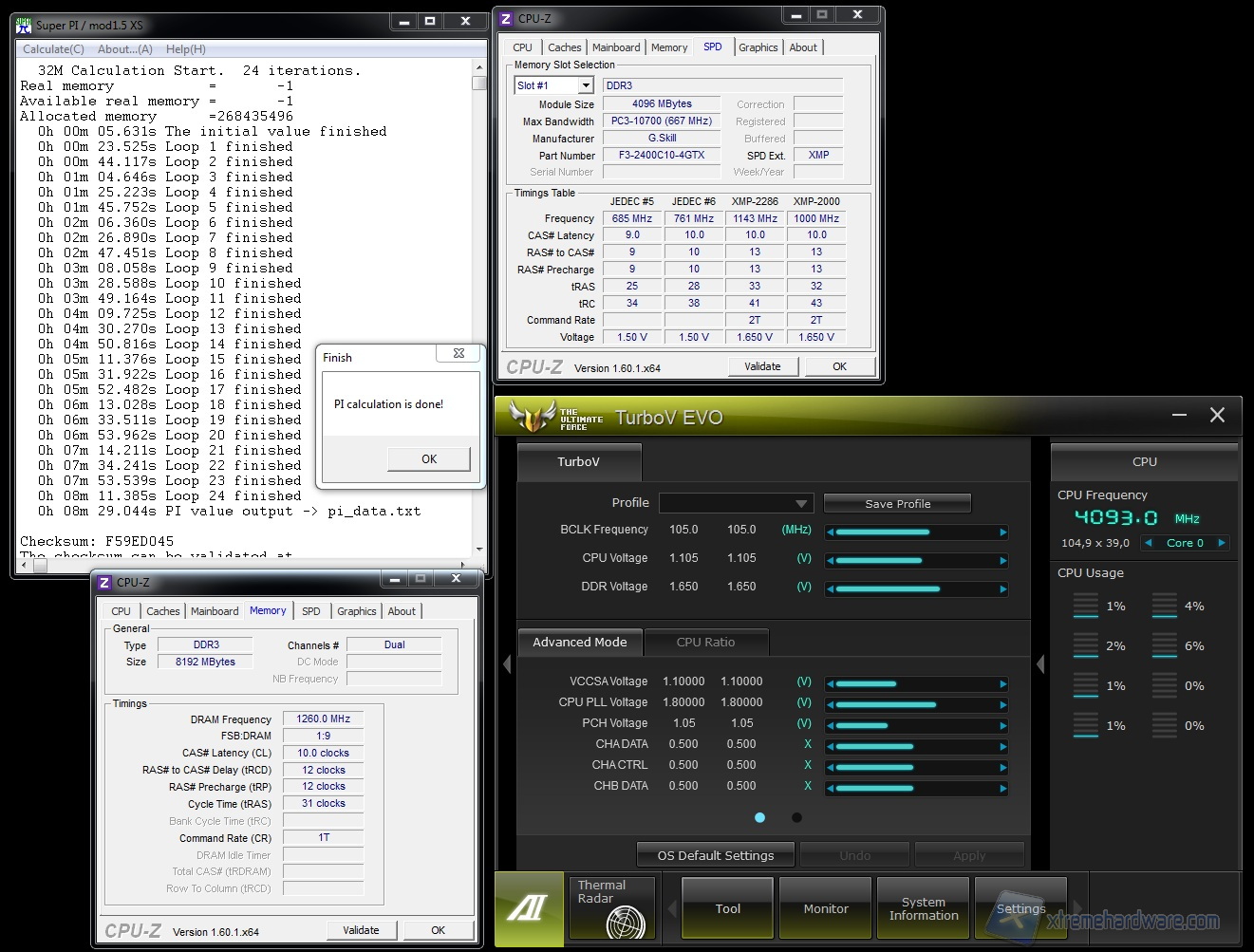The width and height of the screenshot is (1254, 952).
Task: Open the Thermal Radar tool
Action: tap(610, 906)
